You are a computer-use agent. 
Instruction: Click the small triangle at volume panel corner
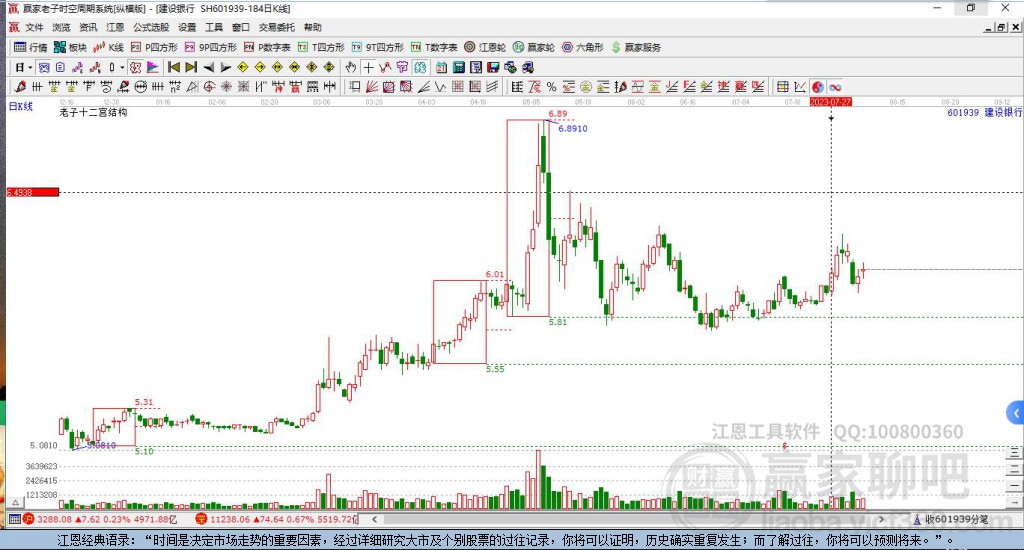(x=16, y=502)
